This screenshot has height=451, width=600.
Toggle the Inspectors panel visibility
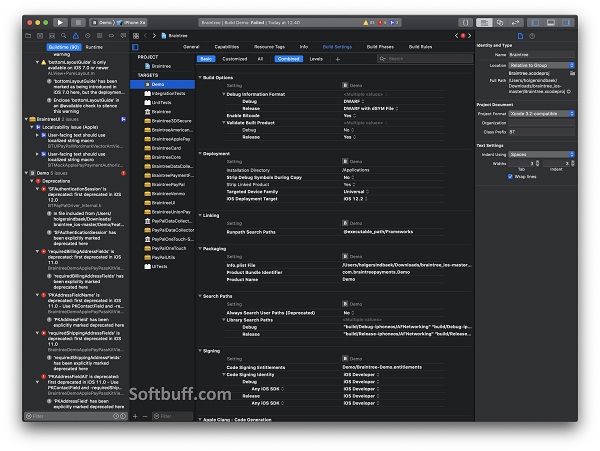(x=566, y=23)
